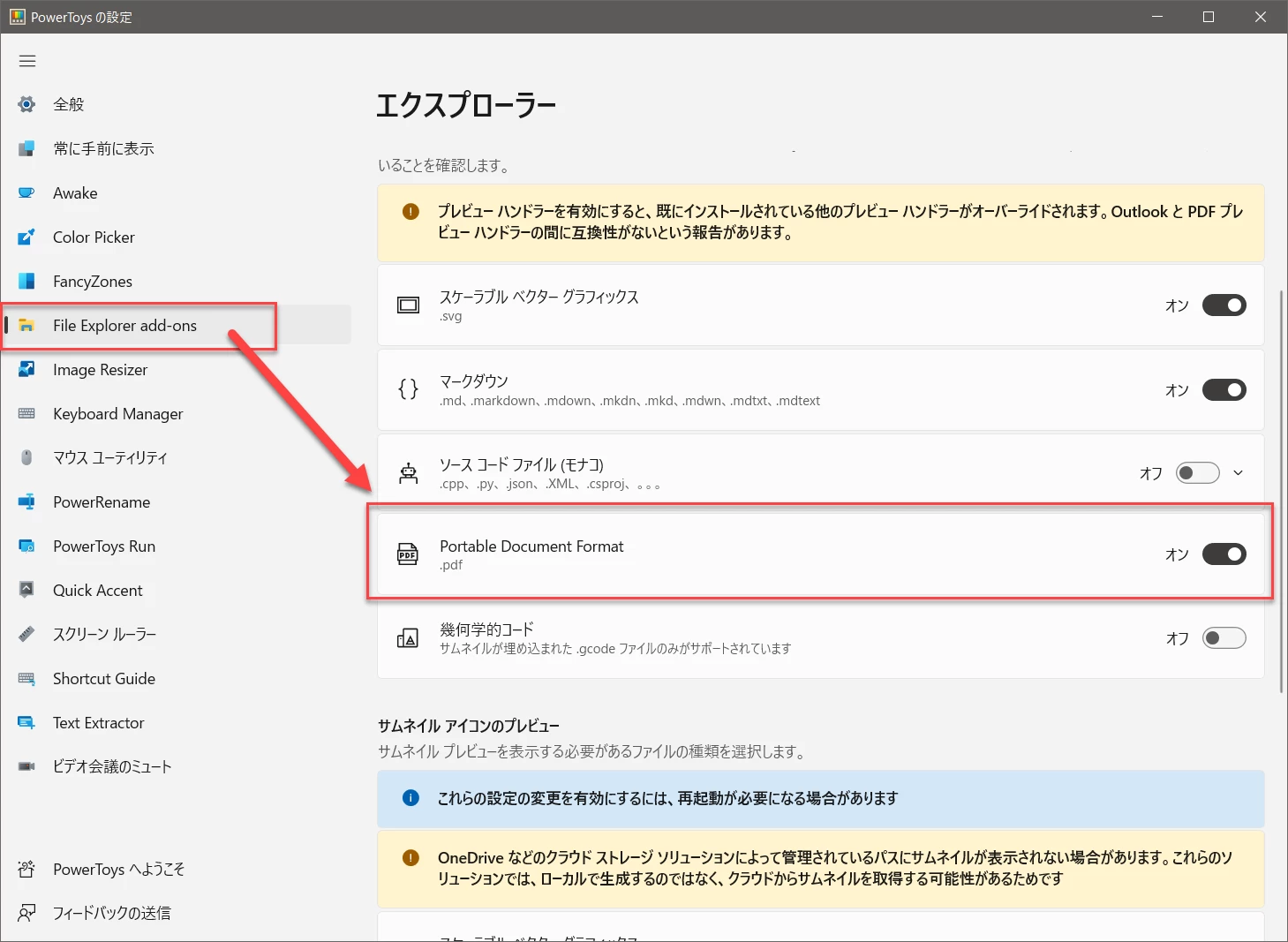Click the PowerToys へようこそ icon
The width and height of the screenshot is (1288, 942).
pos(26,869)
